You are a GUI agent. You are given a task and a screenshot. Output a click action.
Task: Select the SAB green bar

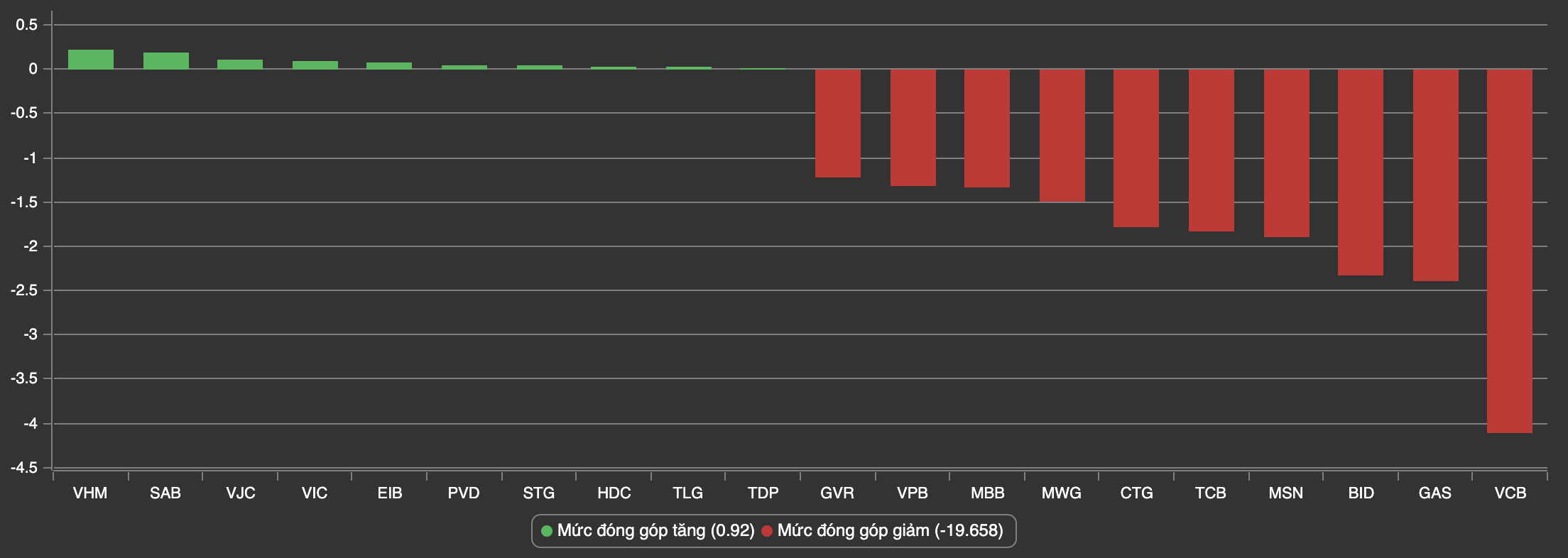[x=166, y=61]
